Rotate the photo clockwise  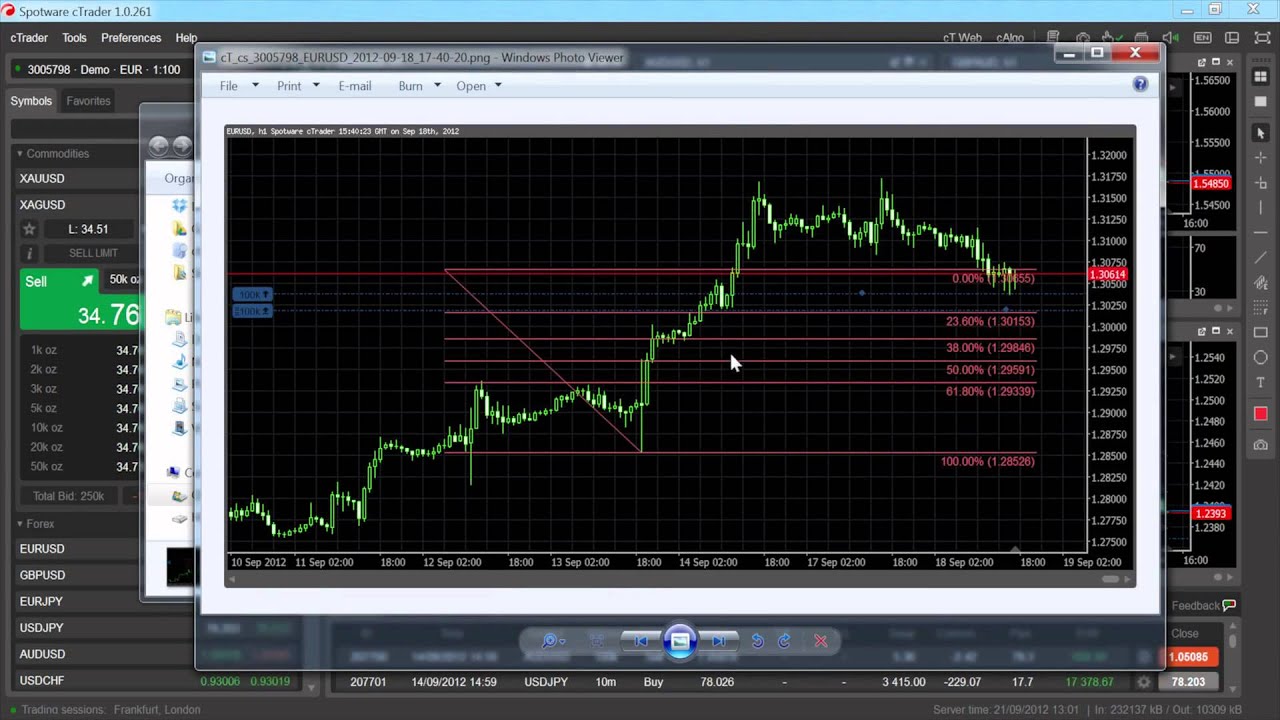784,641
